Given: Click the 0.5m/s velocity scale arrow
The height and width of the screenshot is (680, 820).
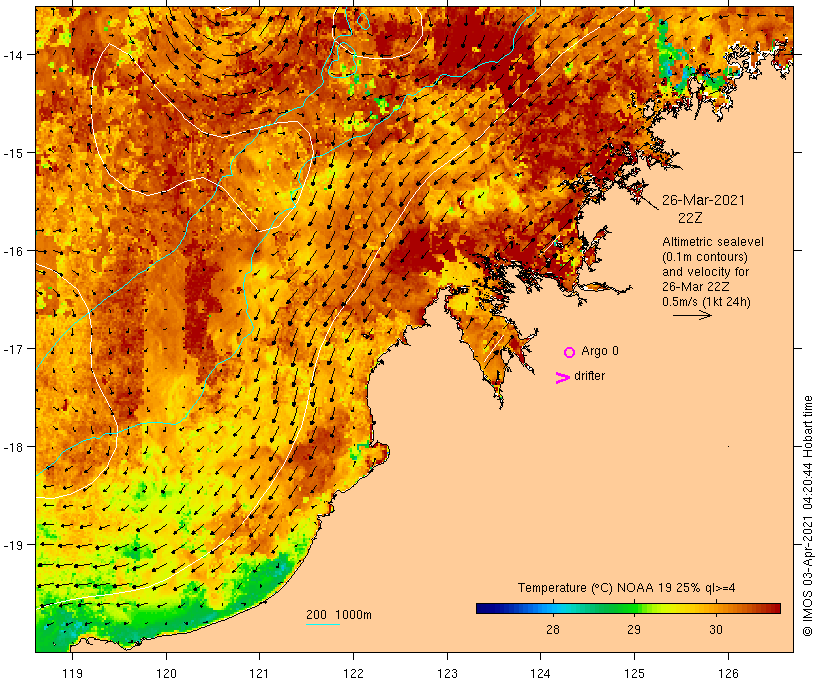Looking at the screenshot, I should point(692,315).
